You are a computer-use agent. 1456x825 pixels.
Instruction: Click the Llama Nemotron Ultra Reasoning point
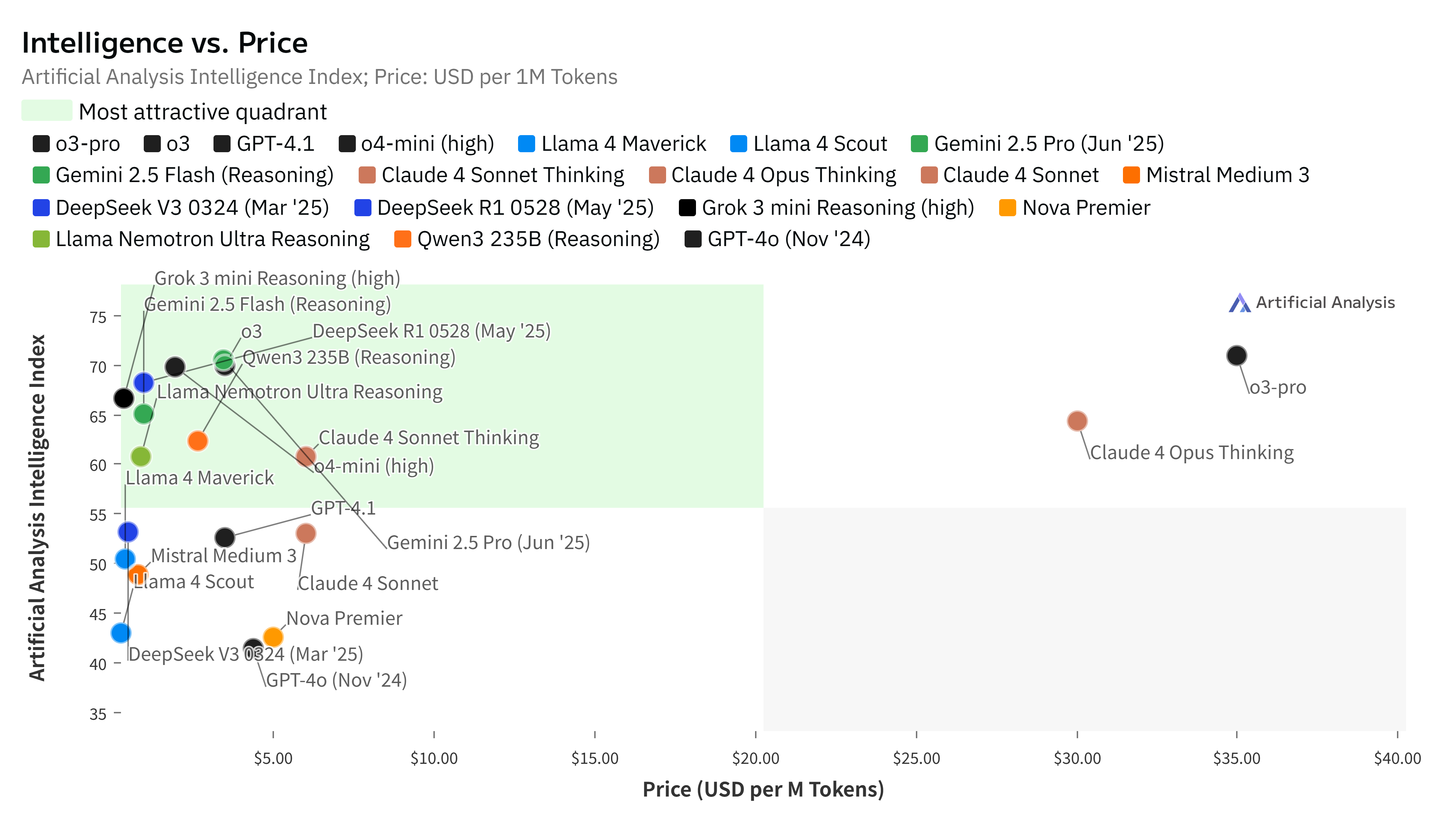coord(141,456)
